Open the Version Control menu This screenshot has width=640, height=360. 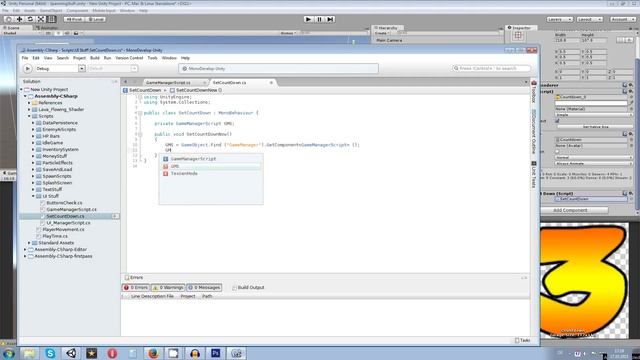click(129, 58)
